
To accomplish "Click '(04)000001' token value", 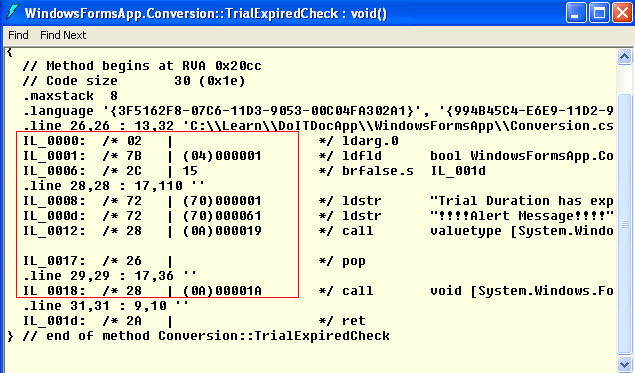I will tap(222, 156).
